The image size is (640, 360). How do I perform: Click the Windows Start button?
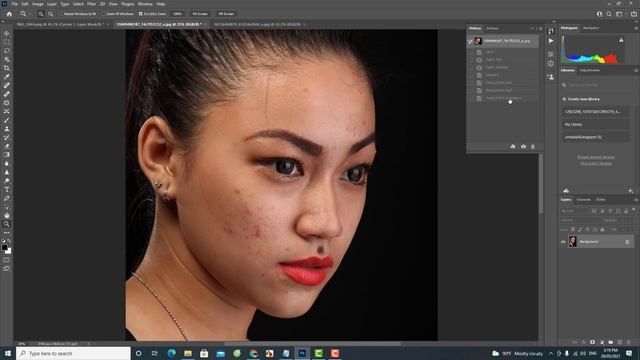(8, 353)
